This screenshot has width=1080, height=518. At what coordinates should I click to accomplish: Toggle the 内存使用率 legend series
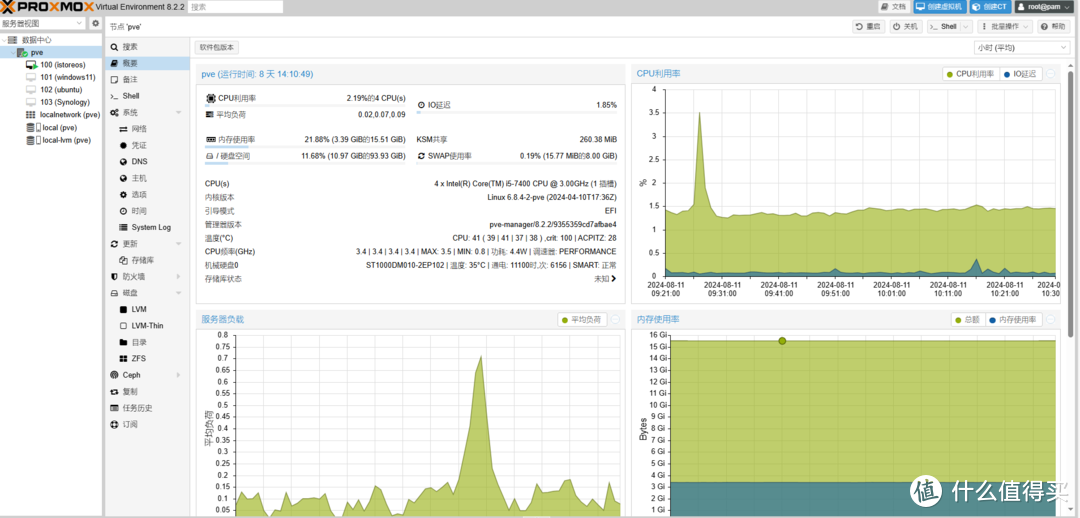click(x=1014, y=320)
